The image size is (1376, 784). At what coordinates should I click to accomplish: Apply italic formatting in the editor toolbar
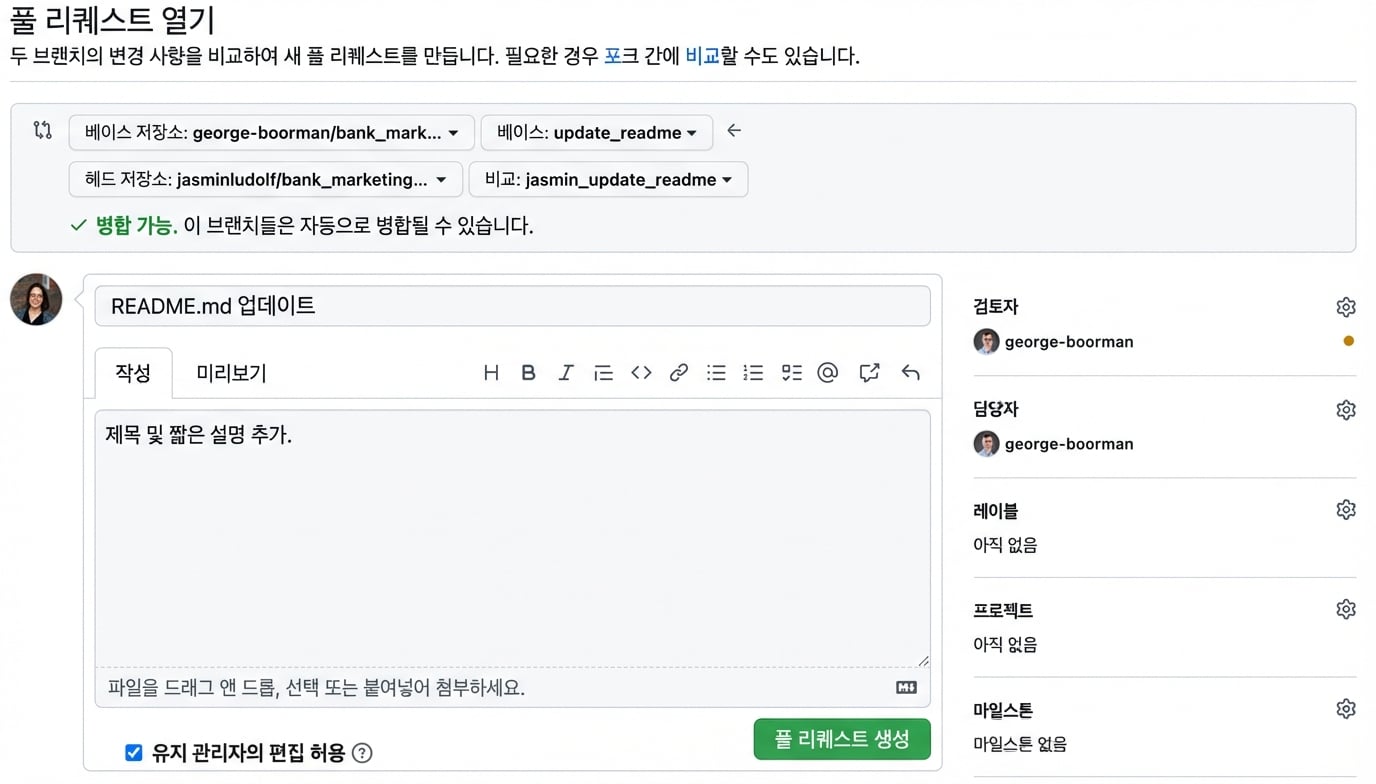point(566,373)
